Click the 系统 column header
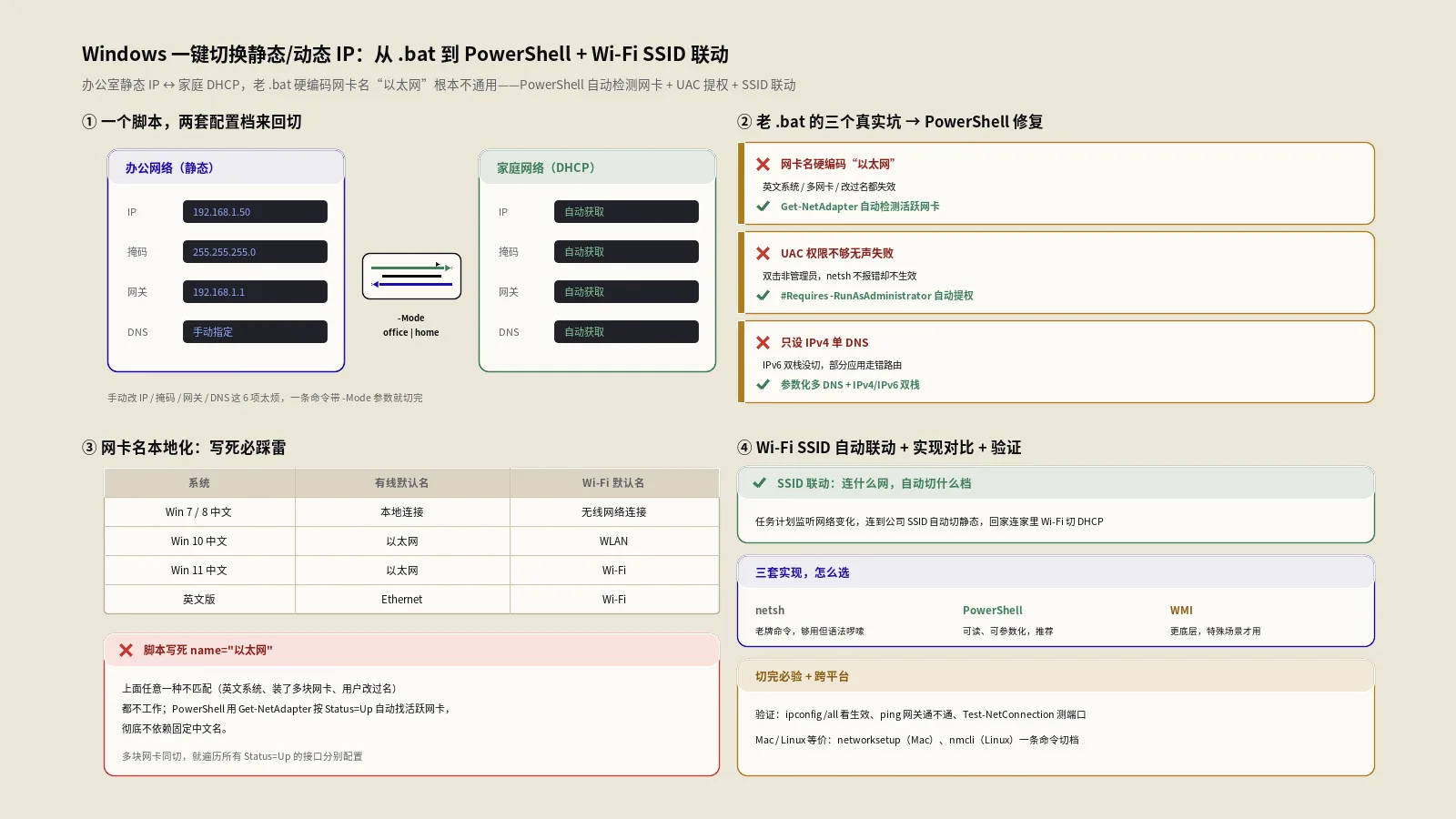 (x=199, y=483)
